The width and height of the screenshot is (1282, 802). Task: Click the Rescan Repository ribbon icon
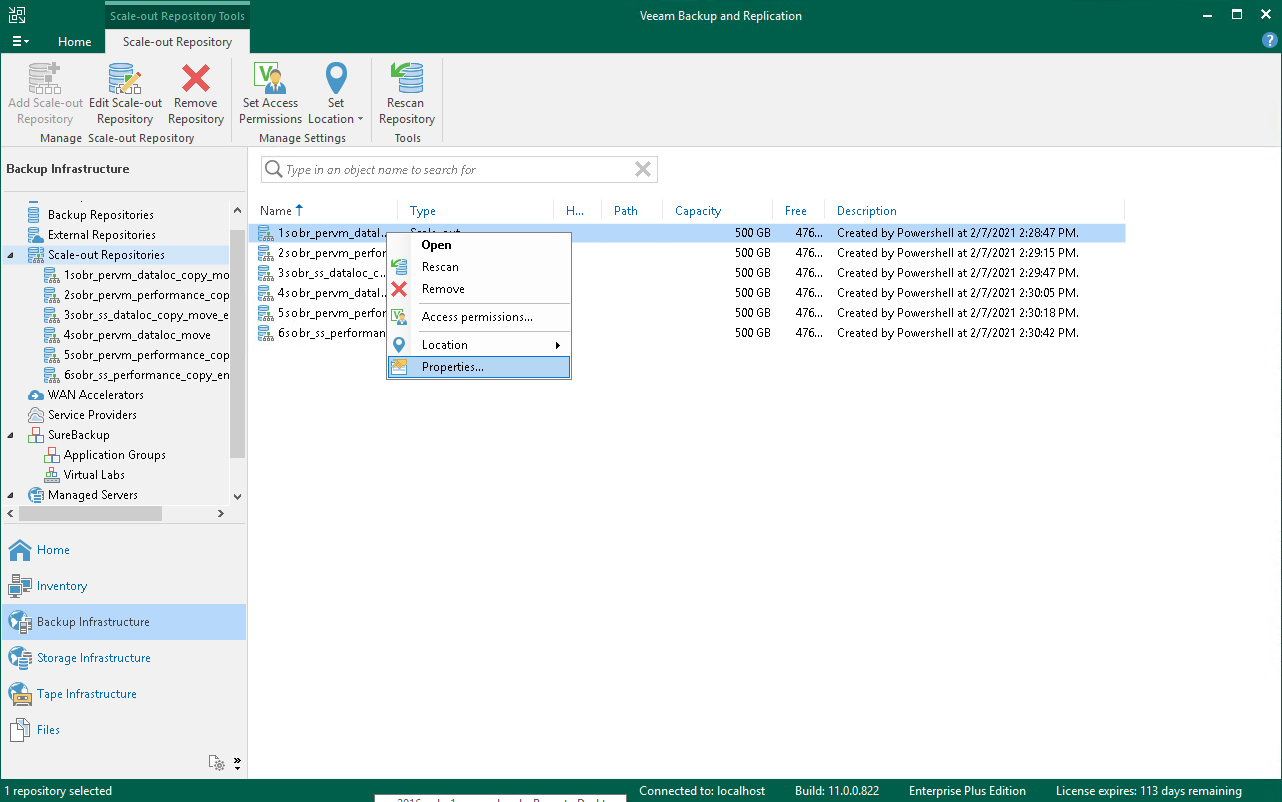pyautogui.click(x=407, y=78)
